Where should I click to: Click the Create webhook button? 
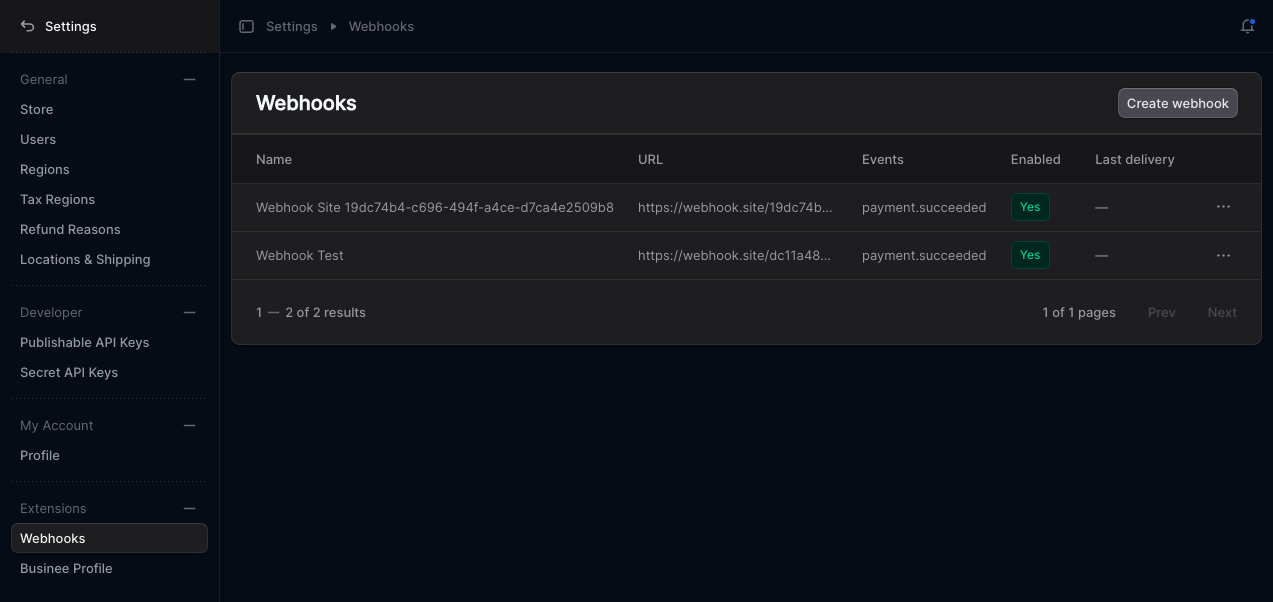(x=1177, y=103)
